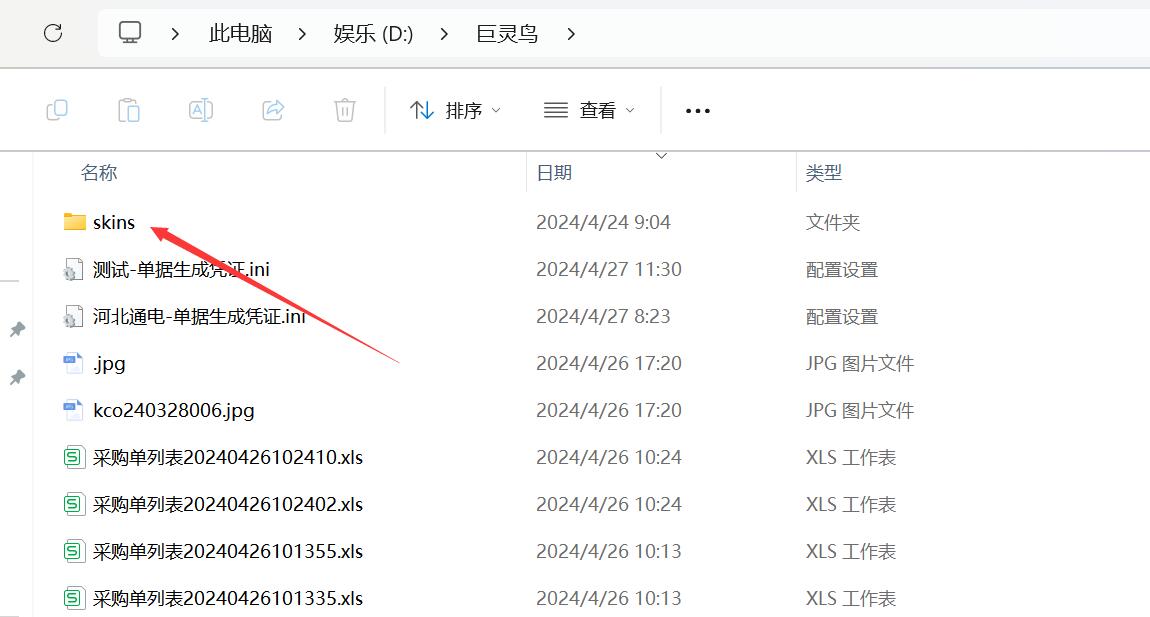Viewport: 1150px width, 617px height.
Task: Select 采购单列表20240426102410.xls spreadsheet
Action: click(227, 457)
